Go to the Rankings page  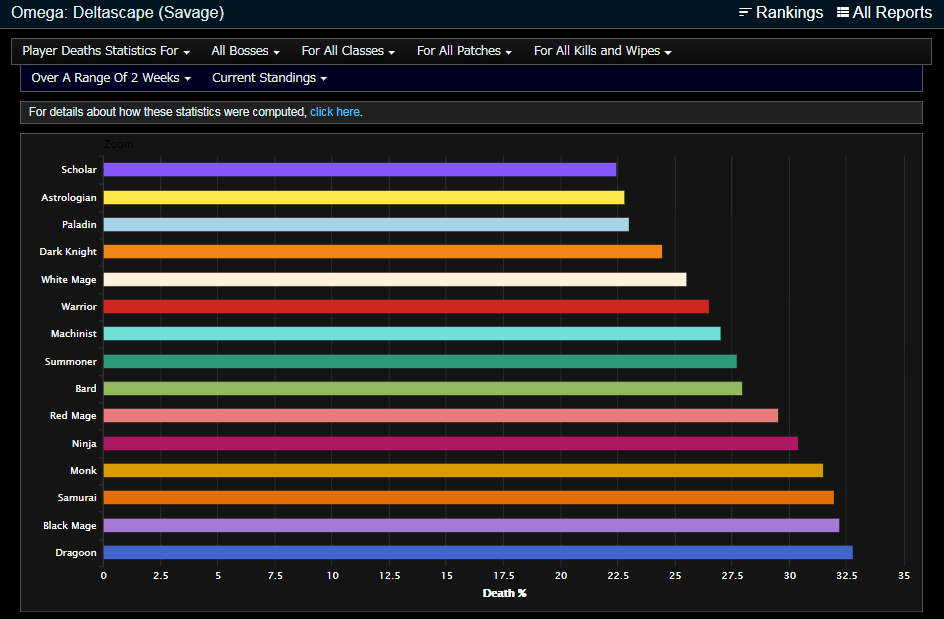click(x=789, y=13)
